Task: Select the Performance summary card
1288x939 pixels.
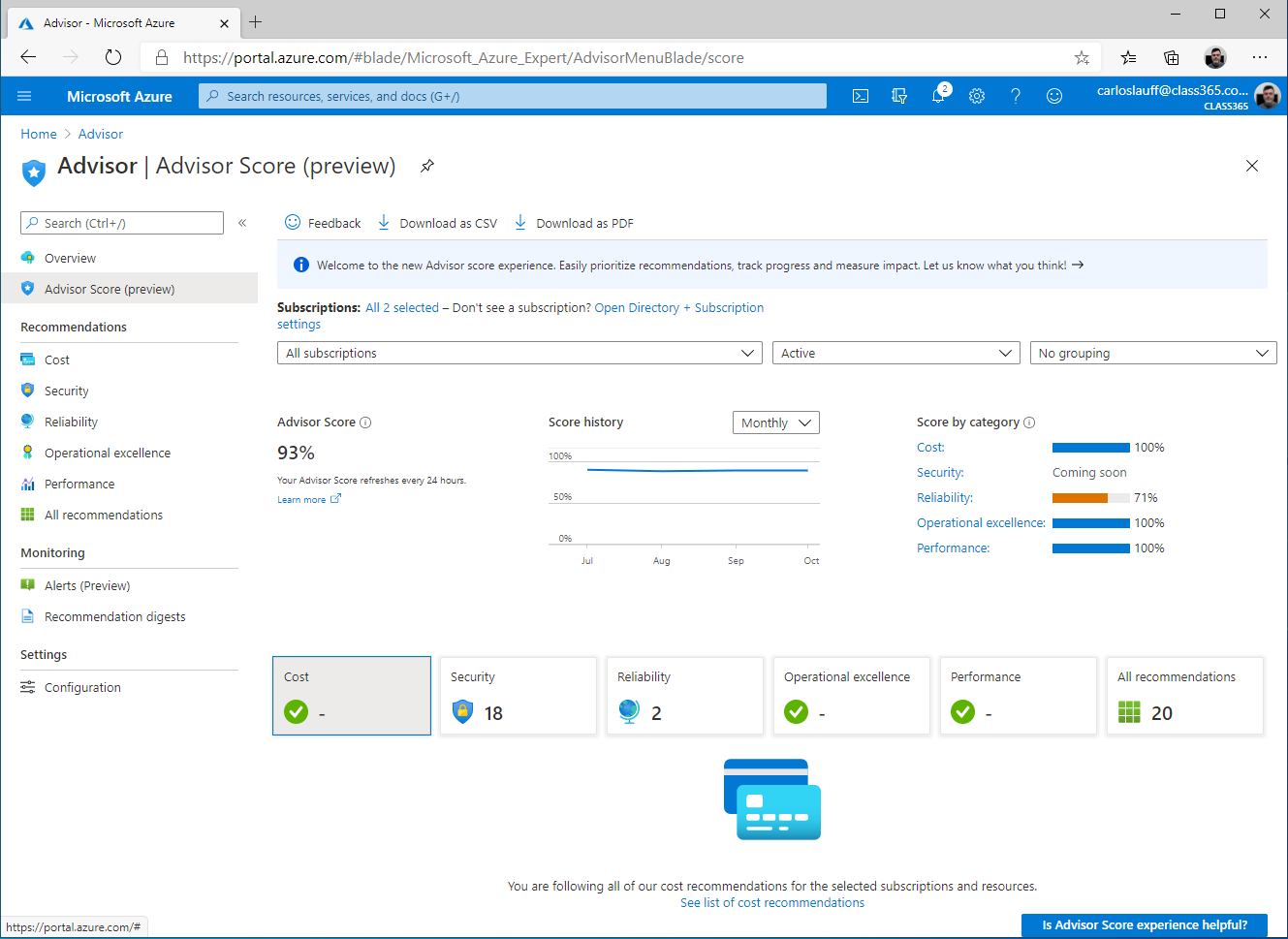Action: [x=1019, y=696]
